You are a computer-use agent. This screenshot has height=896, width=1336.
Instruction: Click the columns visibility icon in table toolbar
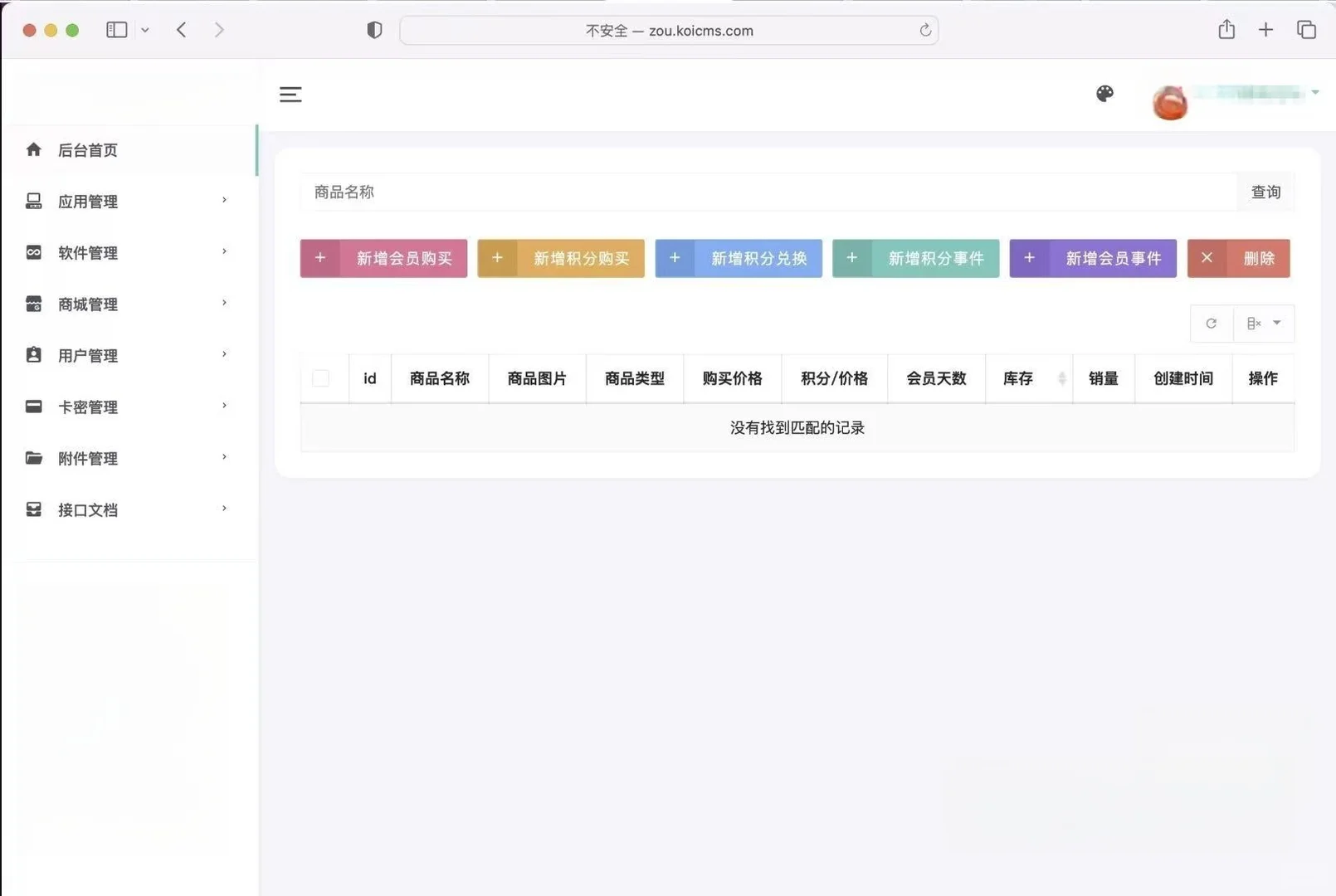1253,324
